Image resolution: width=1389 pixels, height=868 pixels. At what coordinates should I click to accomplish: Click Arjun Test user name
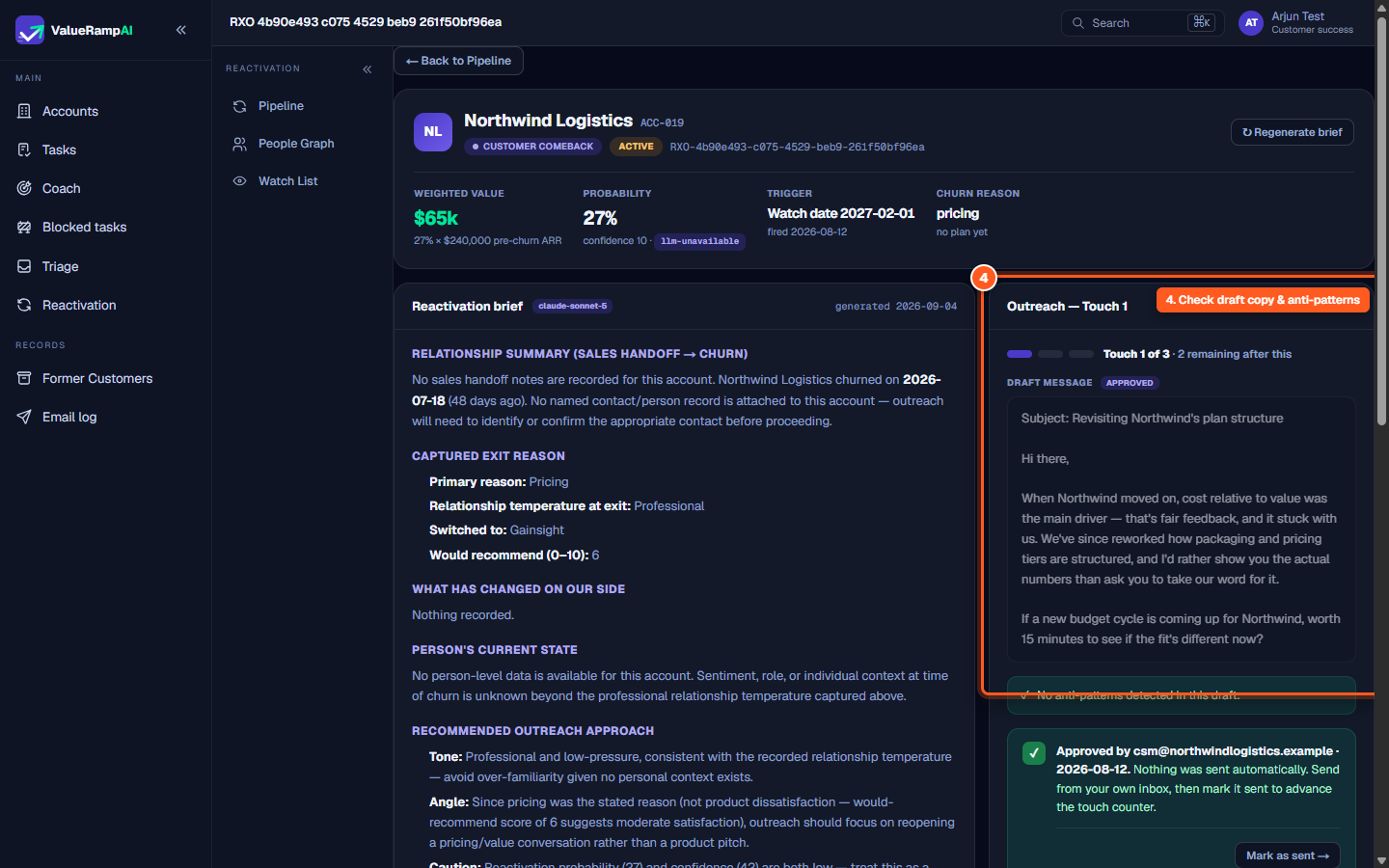(x=1297, y=16)
